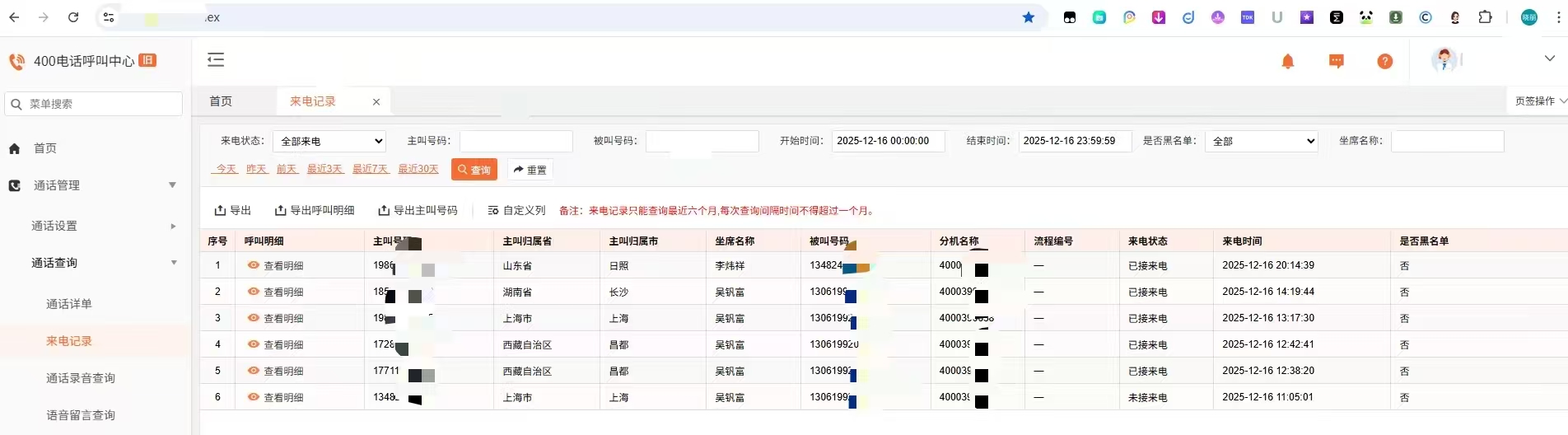Click the orange 查询 button
Screen dimensions: 1568x435
[x=474, y=170]
